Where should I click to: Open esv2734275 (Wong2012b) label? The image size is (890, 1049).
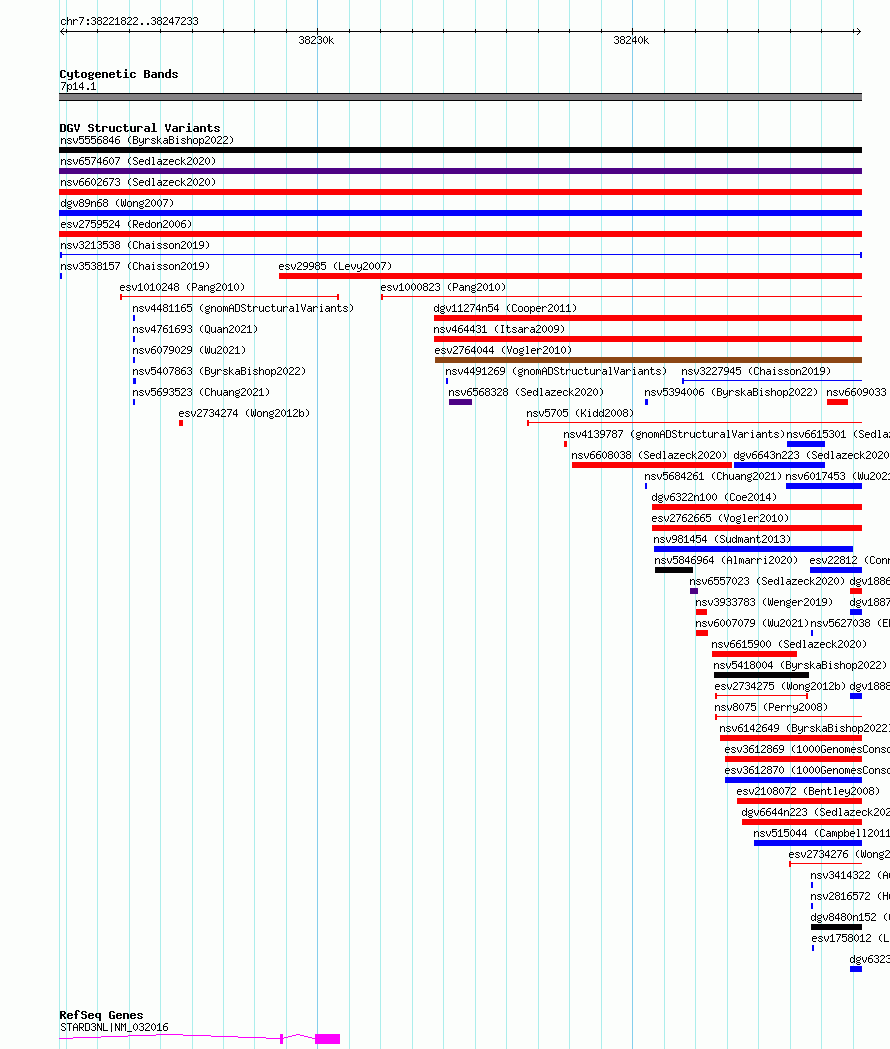point(780,686)
